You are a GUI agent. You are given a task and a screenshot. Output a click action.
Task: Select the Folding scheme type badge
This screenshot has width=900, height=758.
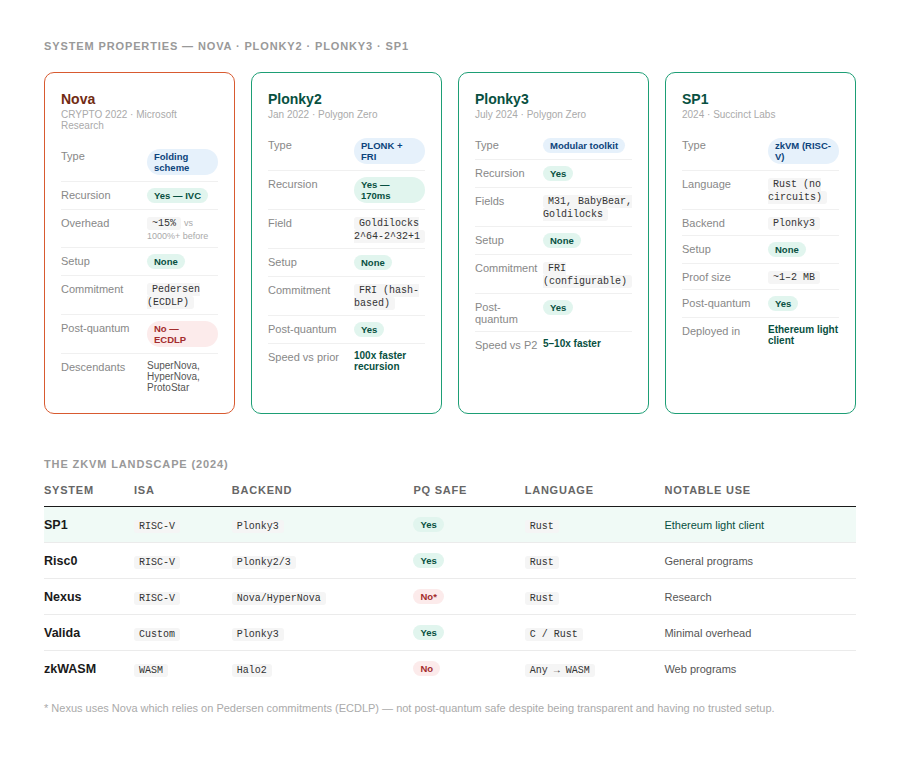click(183, 162)
